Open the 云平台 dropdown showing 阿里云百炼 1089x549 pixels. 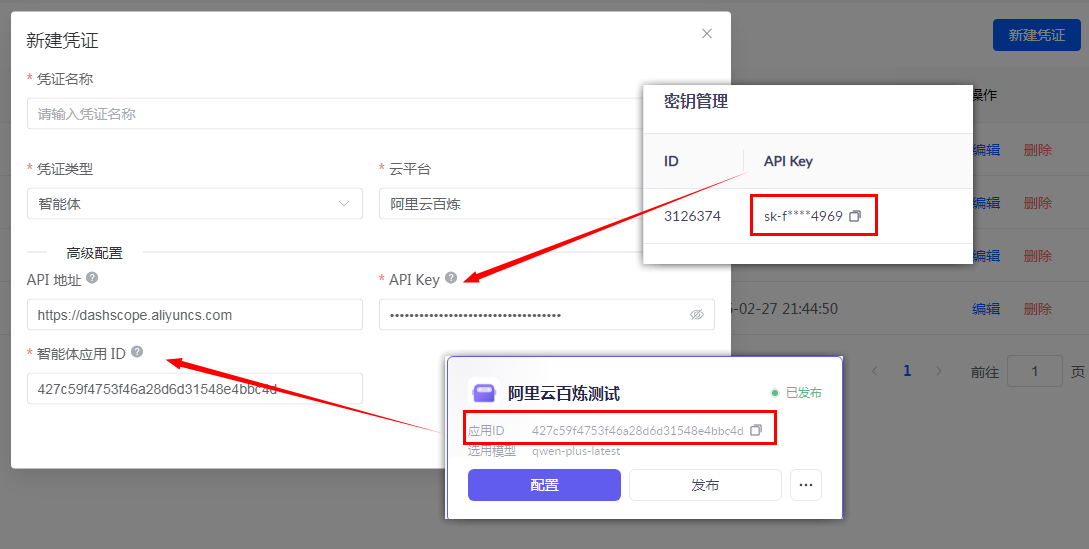[x=510, y=204]
